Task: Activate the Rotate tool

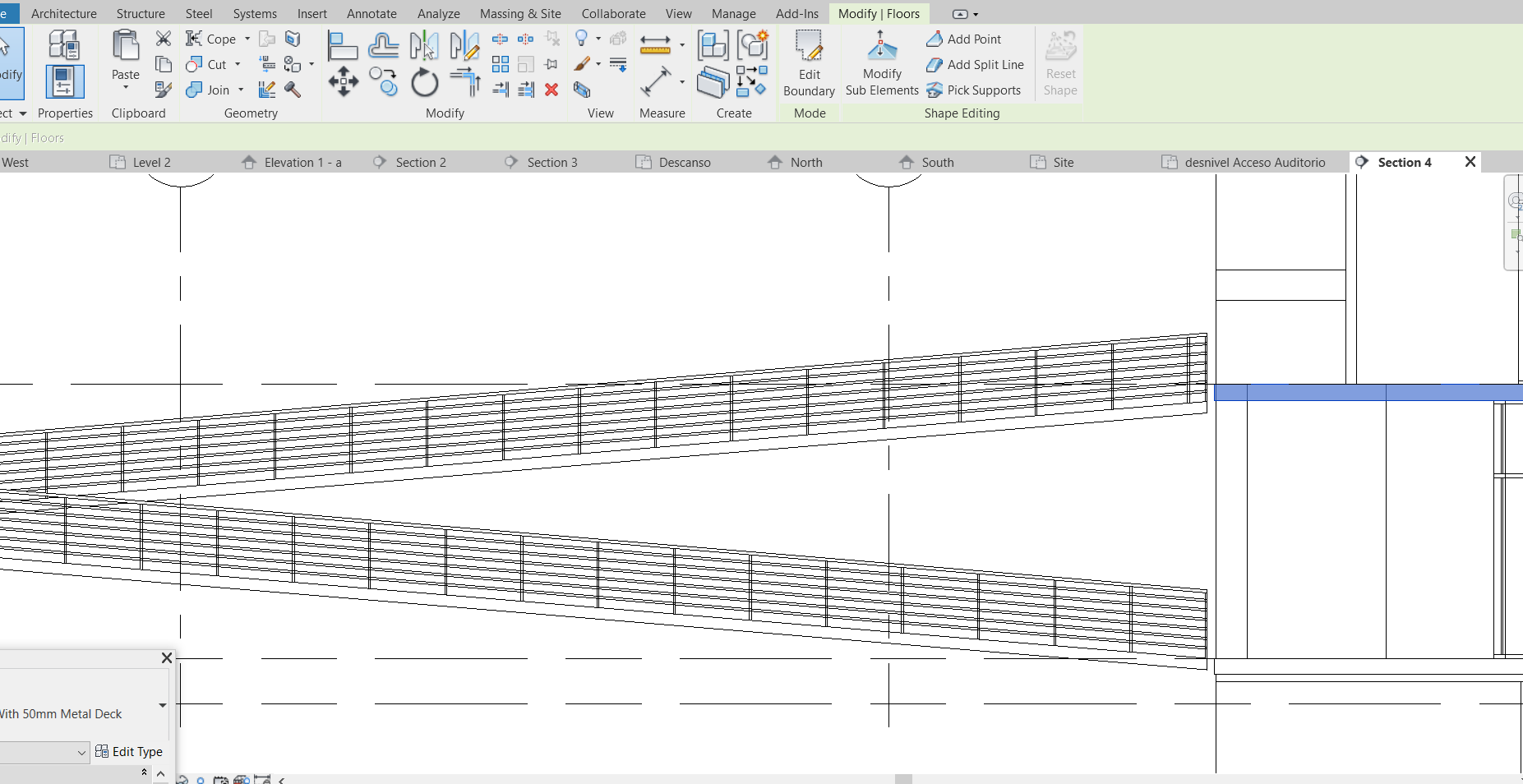Action: click(x=424, y=81)
